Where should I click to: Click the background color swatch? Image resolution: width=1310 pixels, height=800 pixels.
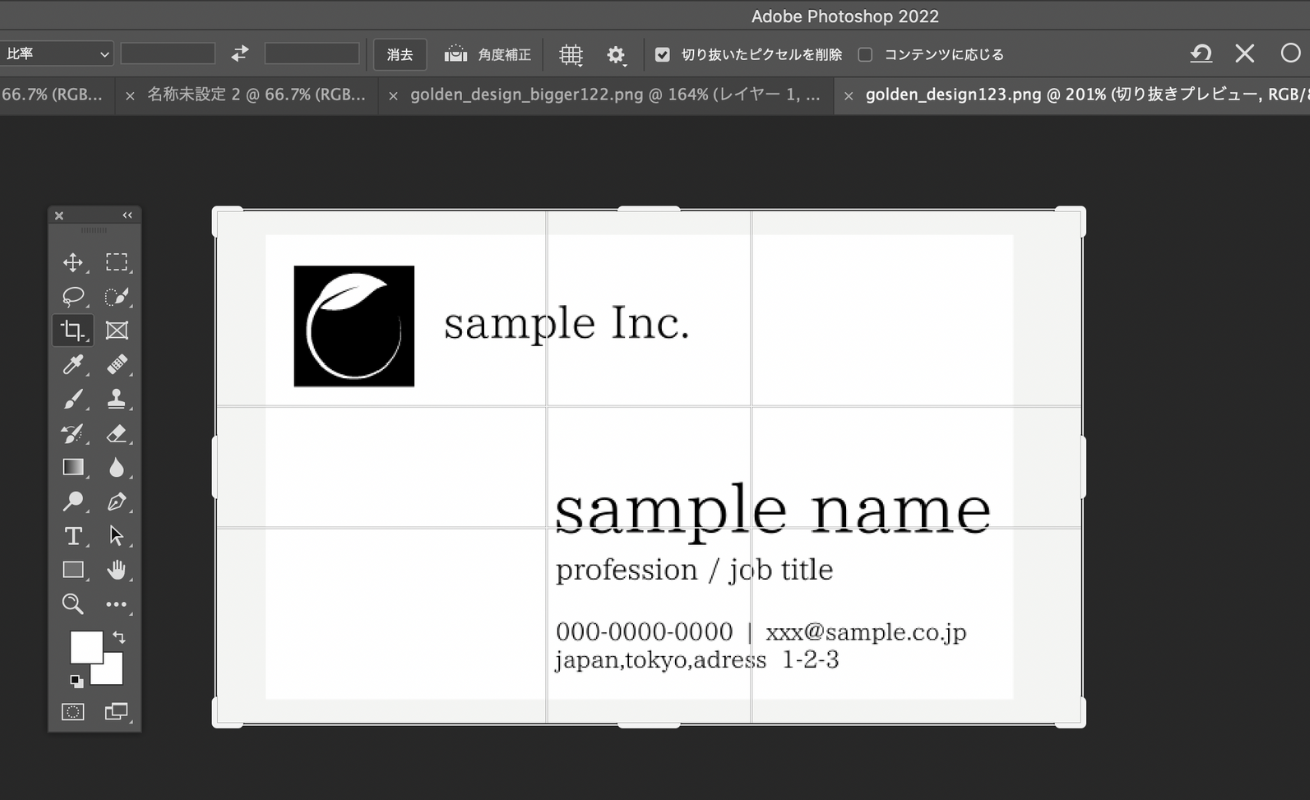point(112,674)
